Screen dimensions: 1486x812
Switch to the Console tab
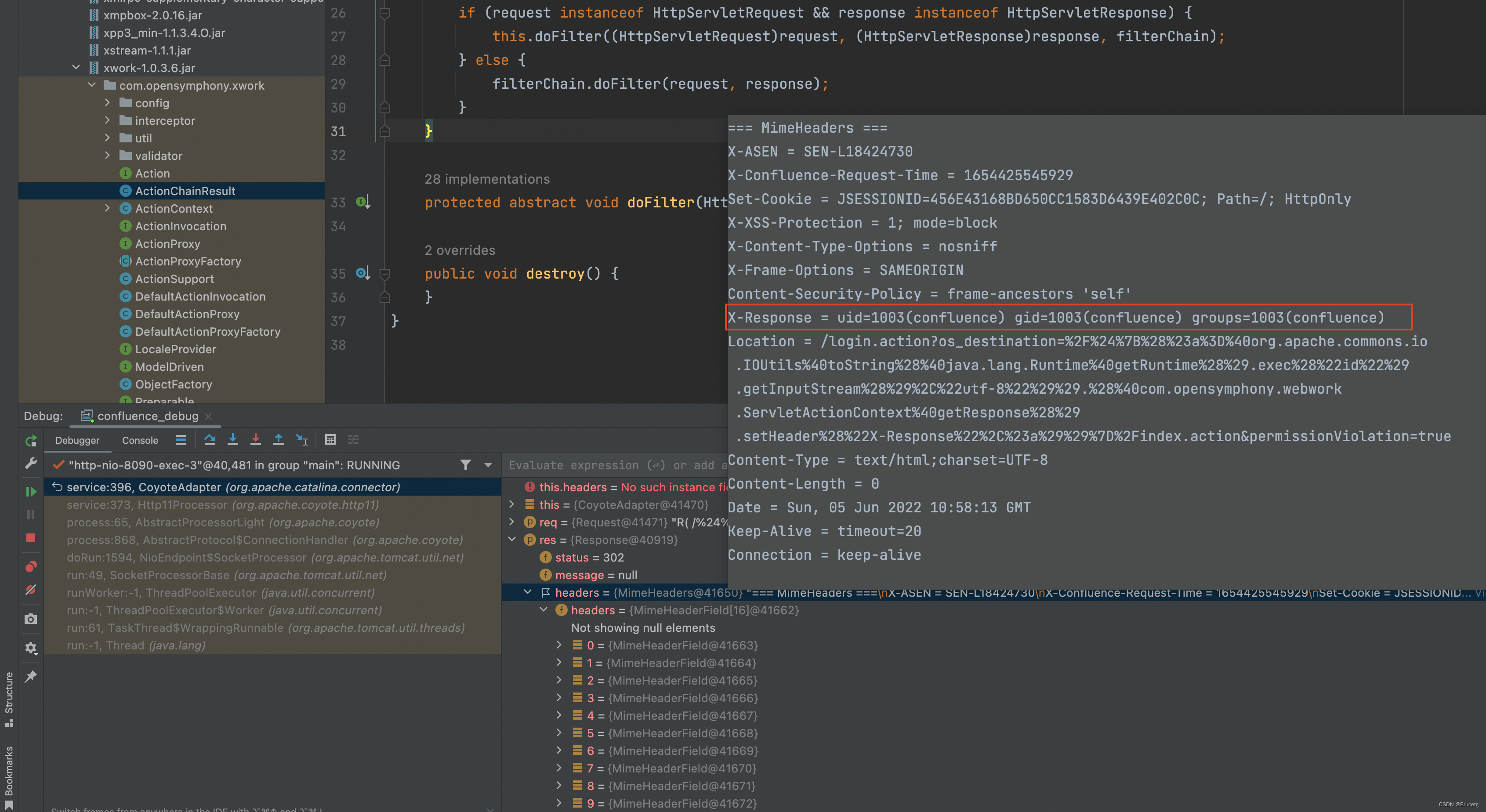pos(140,440)
